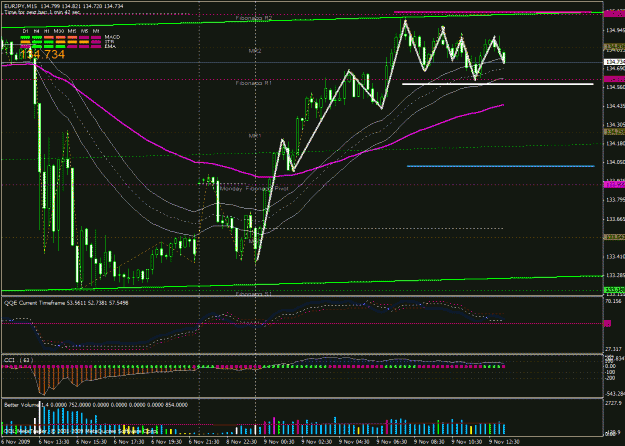Select the blue horizontal line object
Image resolution: width=625 pixels, height=446 pixels.
click(501, 166)
